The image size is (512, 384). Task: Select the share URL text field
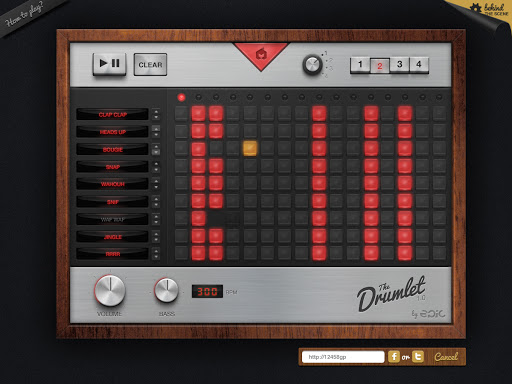pos(343,357)
